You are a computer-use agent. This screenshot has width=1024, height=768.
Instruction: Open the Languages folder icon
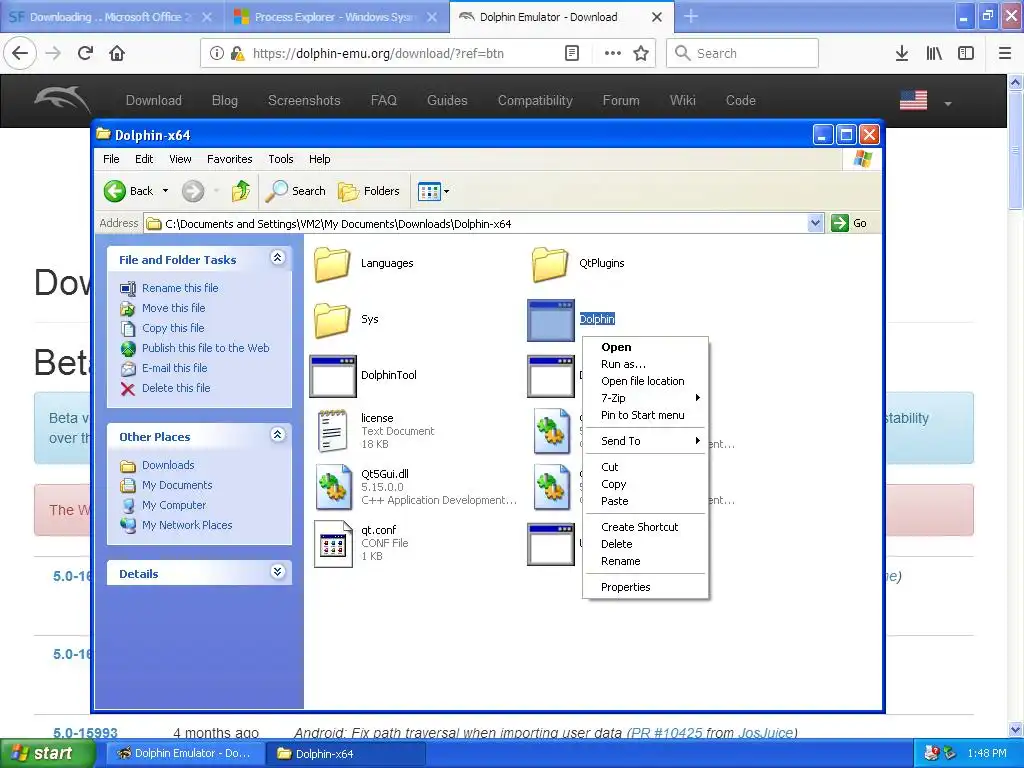[x=332, y=264]
